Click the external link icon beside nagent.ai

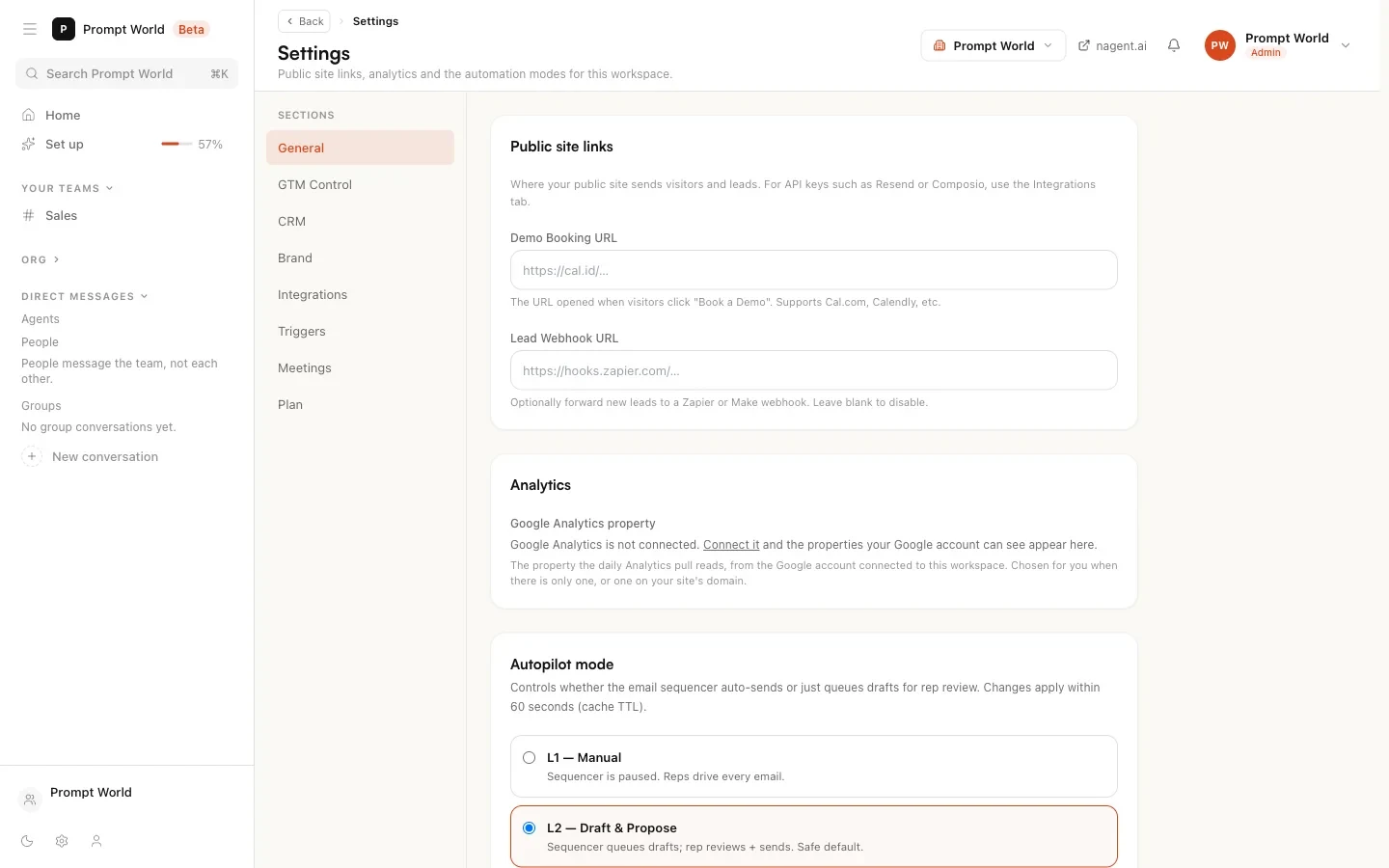click(x=1084, y=45)
